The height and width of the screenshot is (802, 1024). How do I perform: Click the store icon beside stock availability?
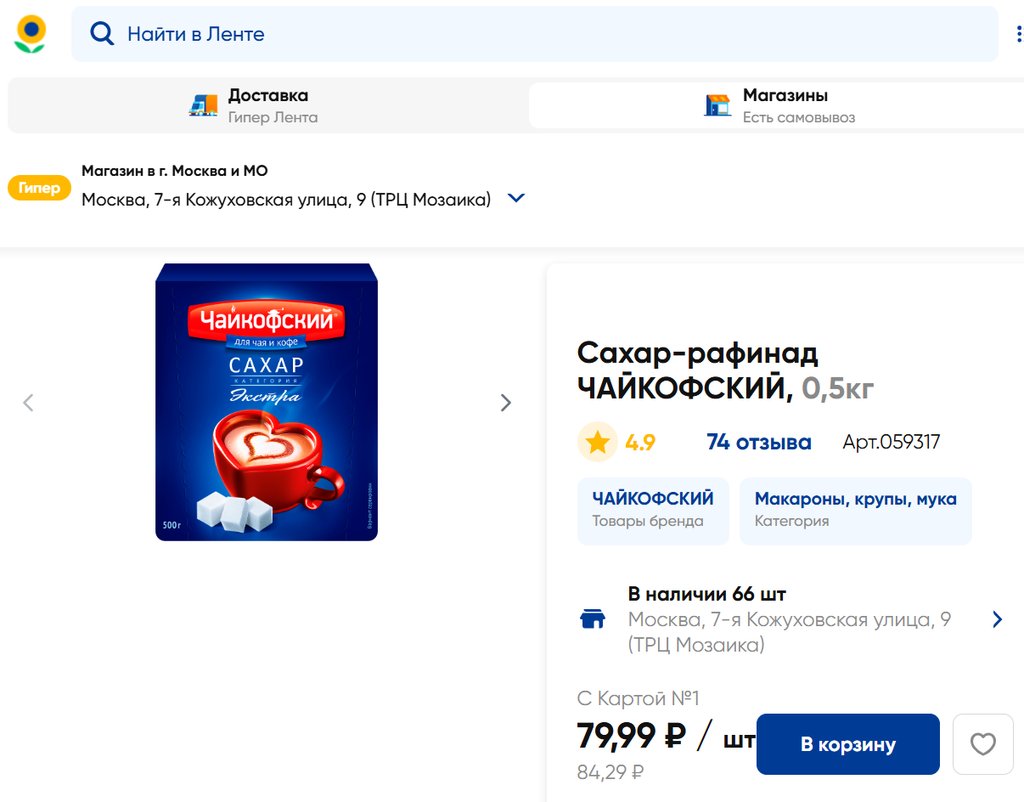point(593,619)
